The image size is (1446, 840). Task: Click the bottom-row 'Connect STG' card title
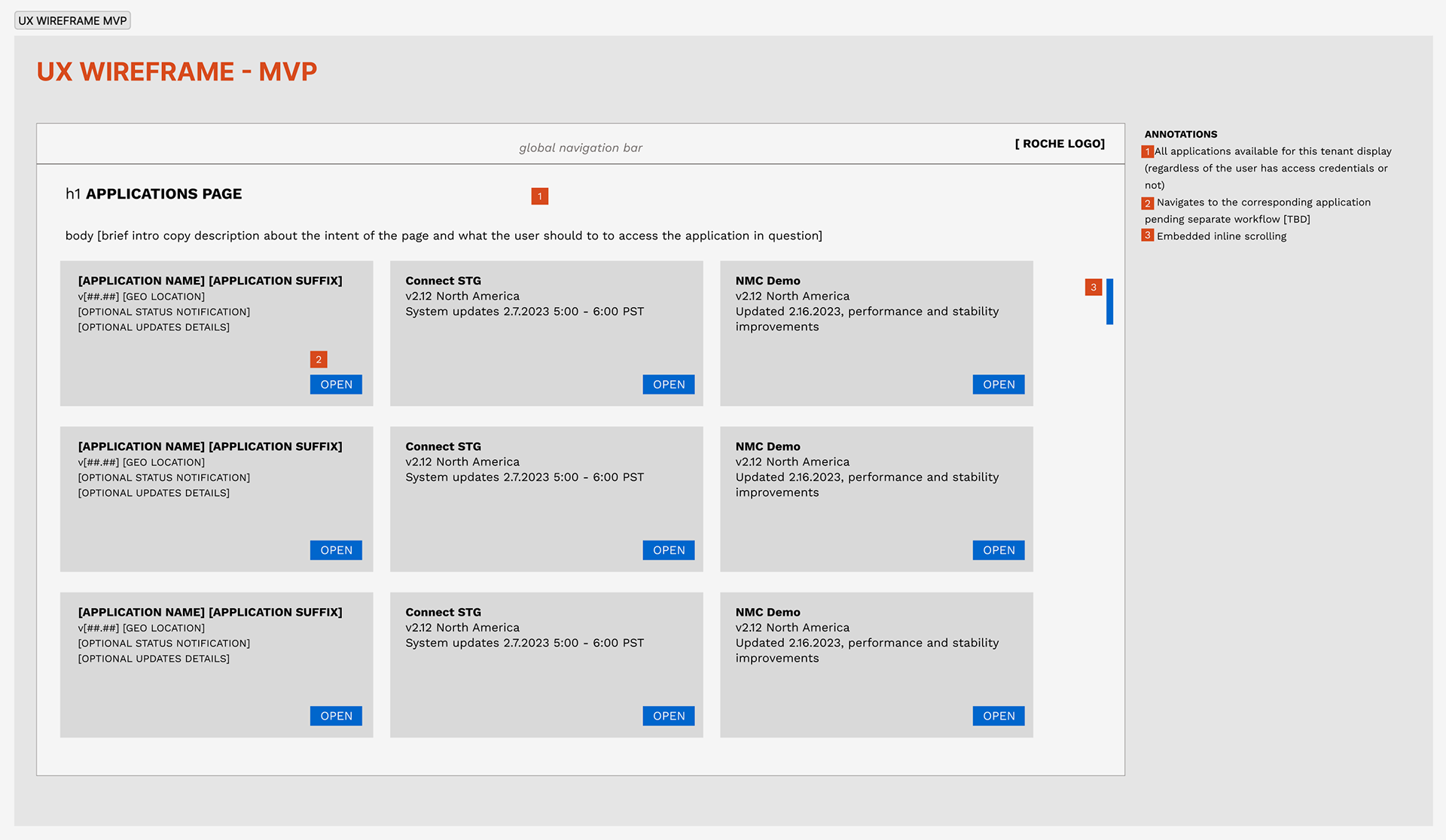click(x=443, y=612)
